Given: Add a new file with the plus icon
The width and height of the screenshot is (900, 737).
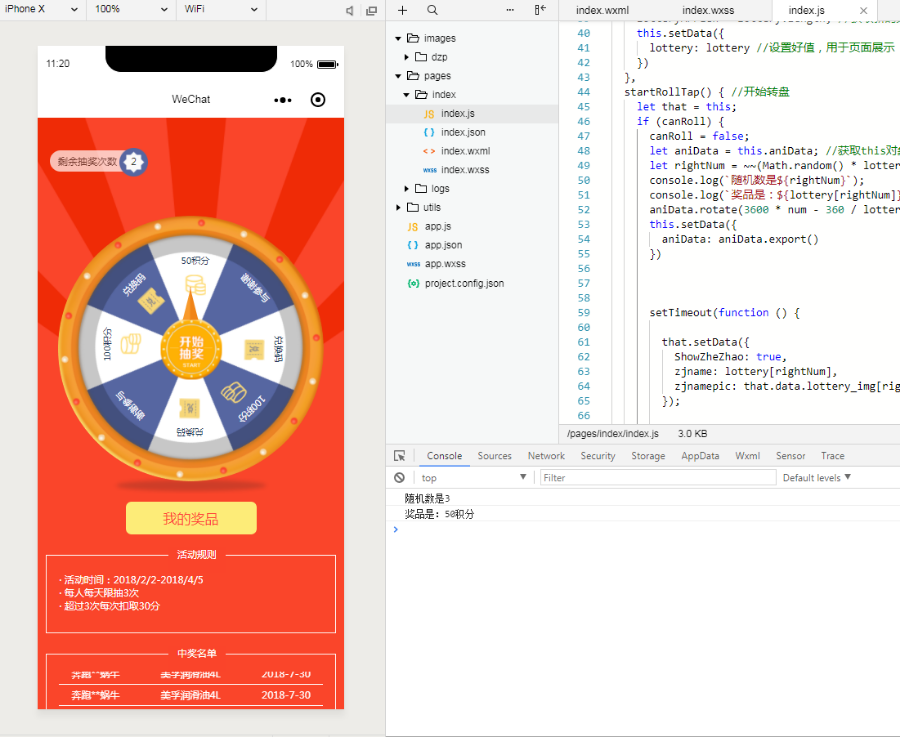Looking at the screenshot, I should pyautogui.click(x=402, y=10).
